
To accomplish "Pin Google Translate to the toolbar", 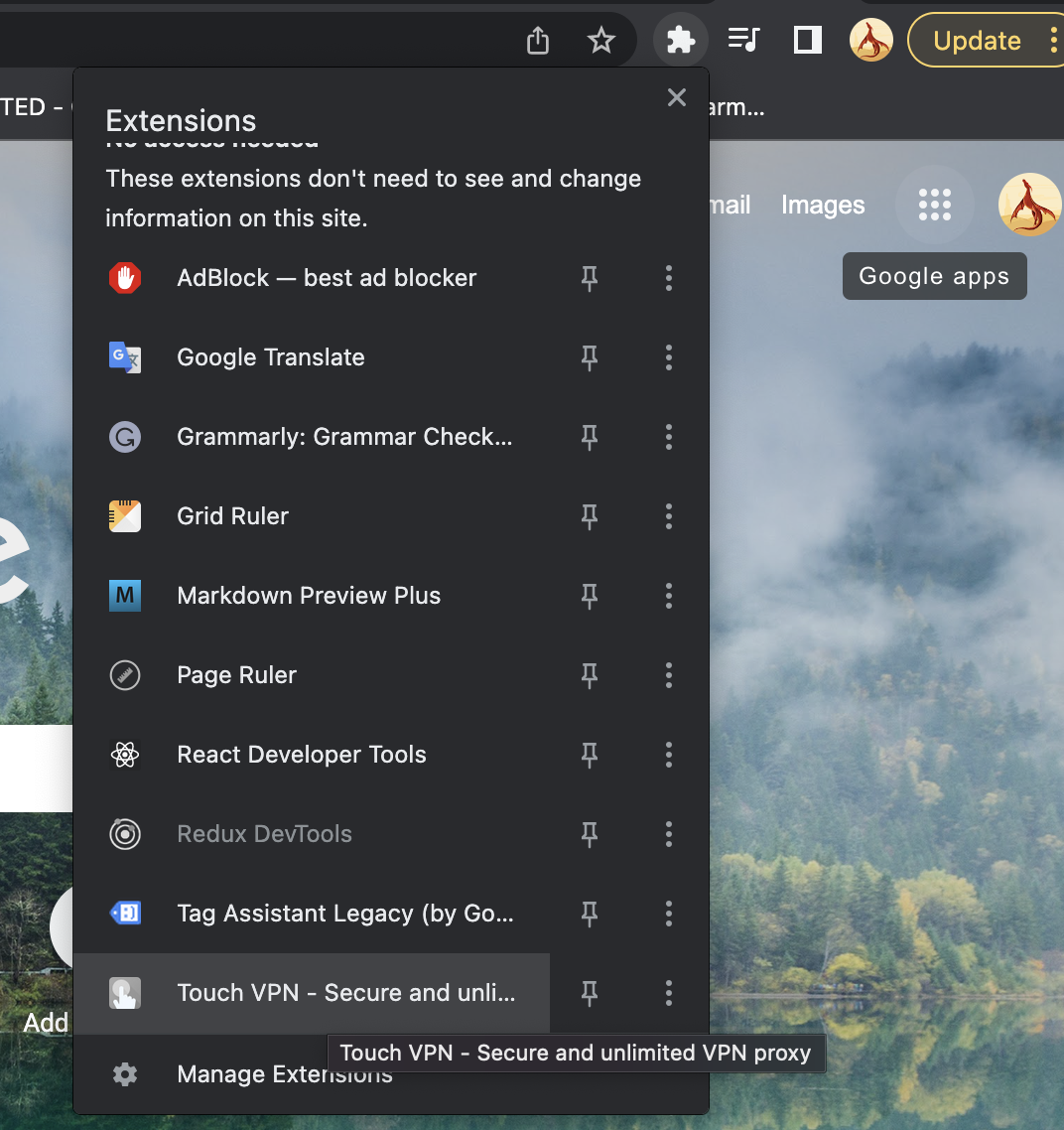I will [590, 357].
